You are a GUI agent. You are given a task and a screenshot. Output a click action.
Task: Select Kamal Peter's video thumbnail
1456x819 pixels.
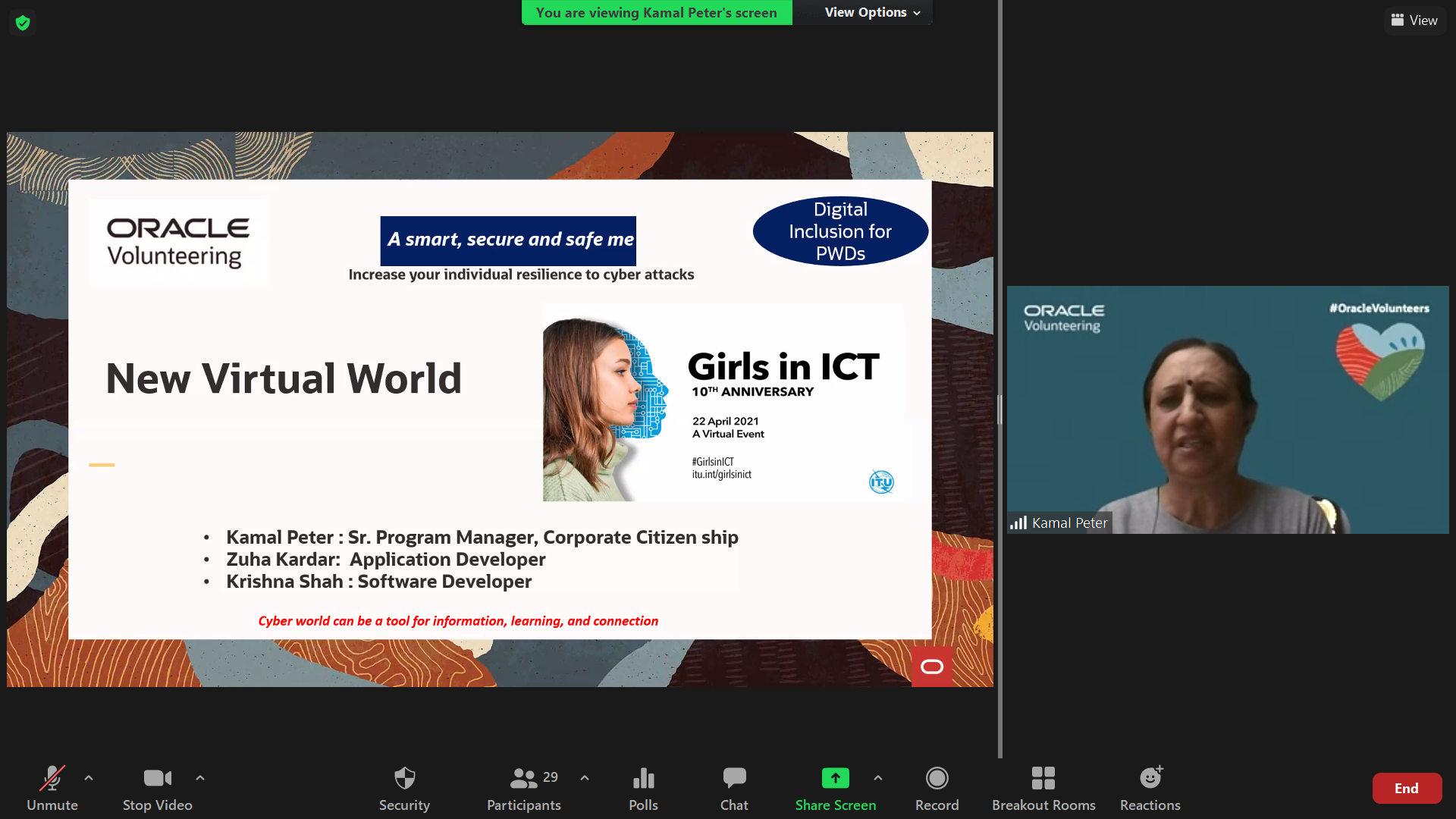coord(1228,409)
